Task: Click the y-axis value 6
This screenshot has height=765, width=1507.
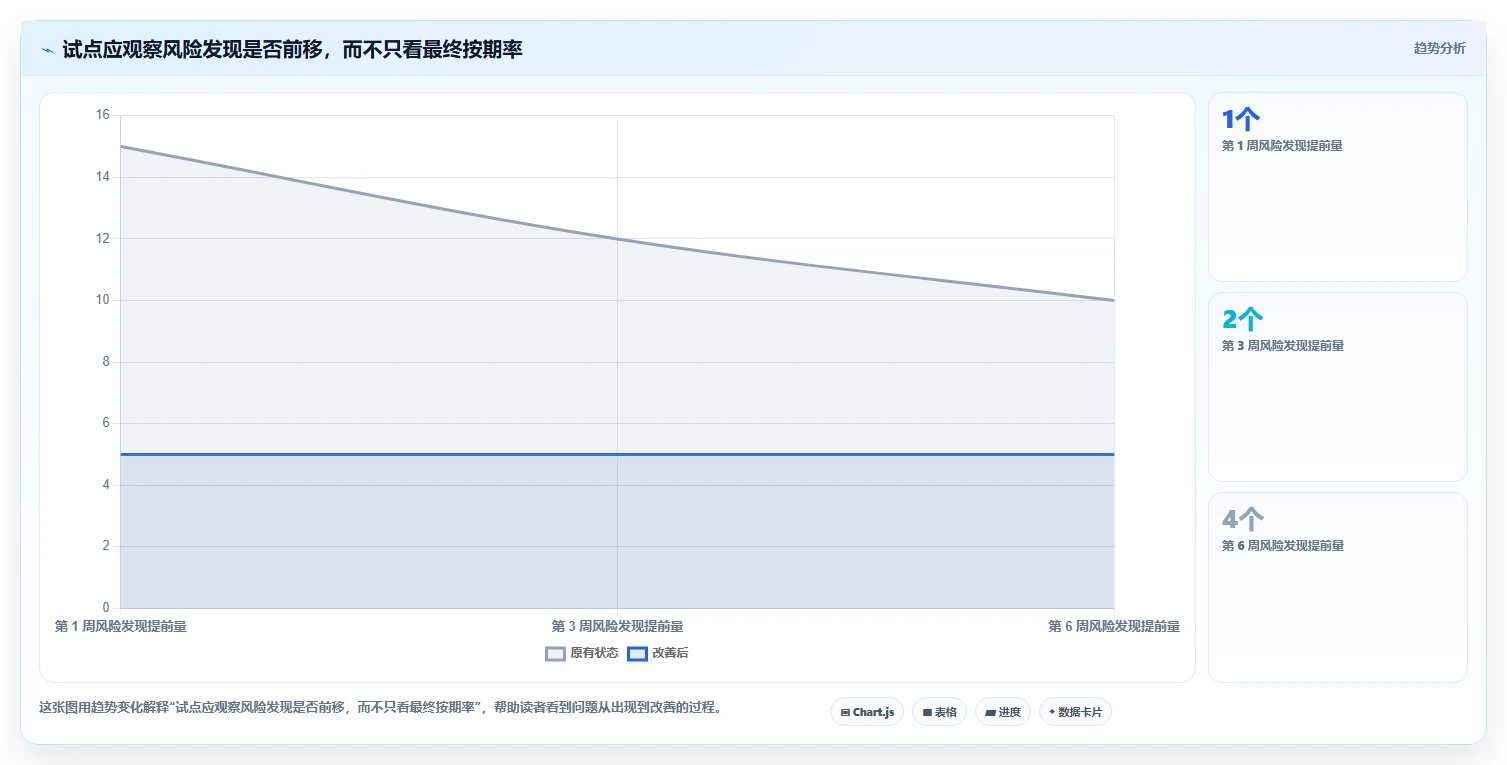Action: click(x=106, y=423)
